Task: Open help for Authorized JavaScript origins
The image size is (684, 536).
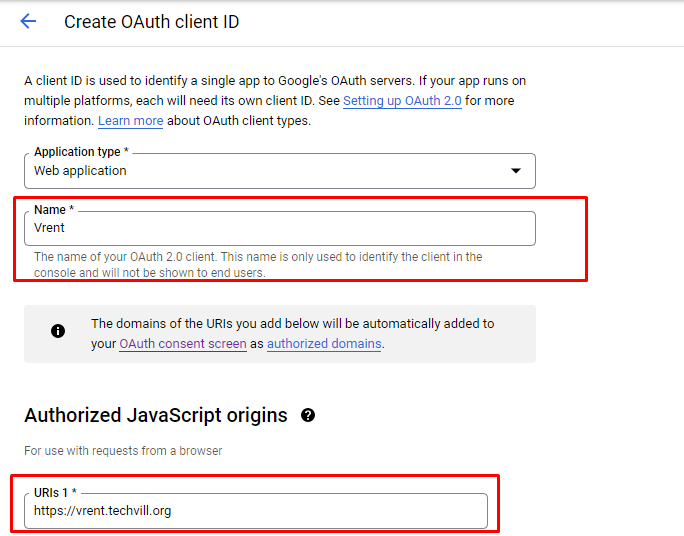Action: [x=308, y=415]
